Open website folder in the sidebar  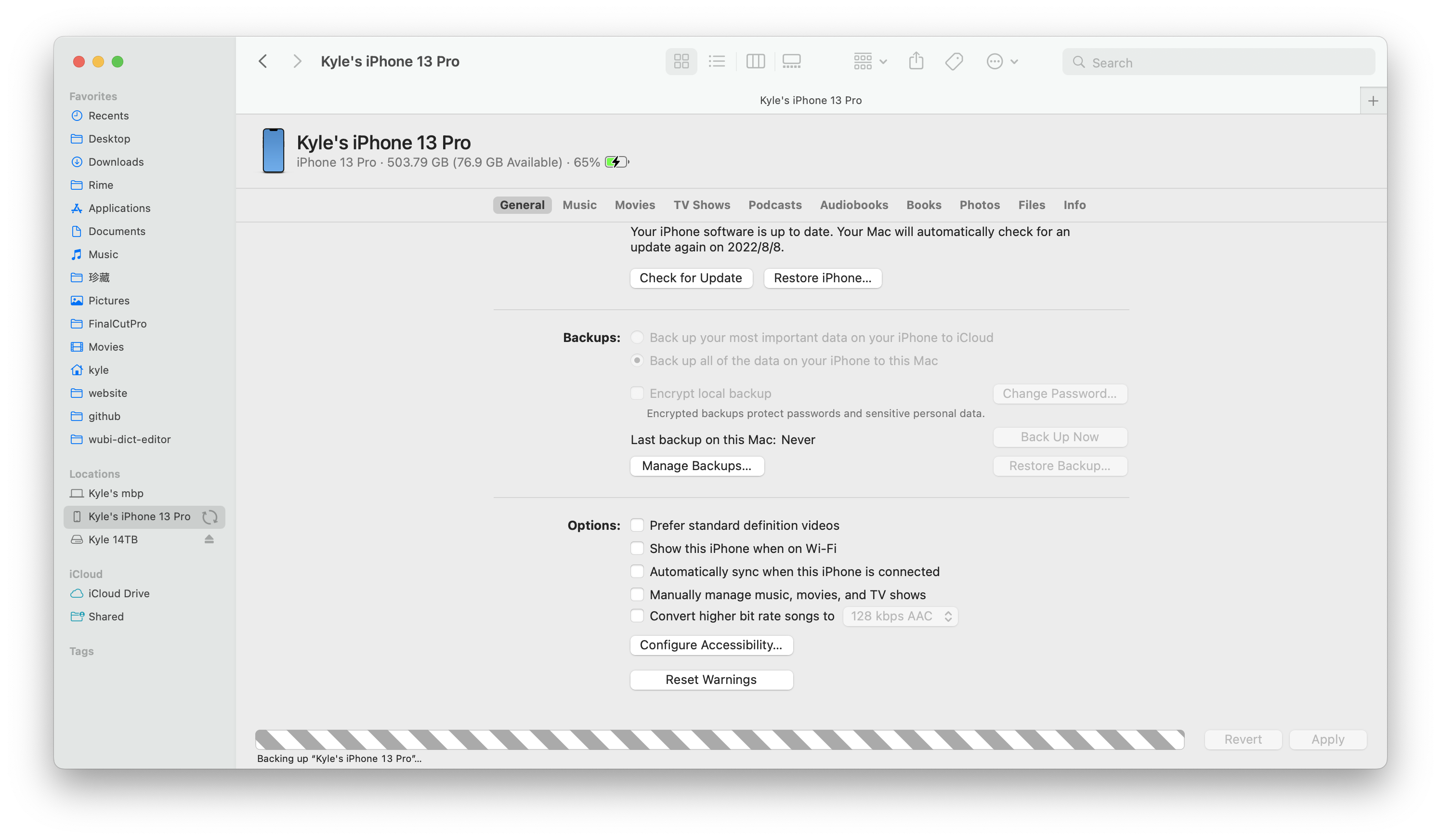tap(144, 393)
